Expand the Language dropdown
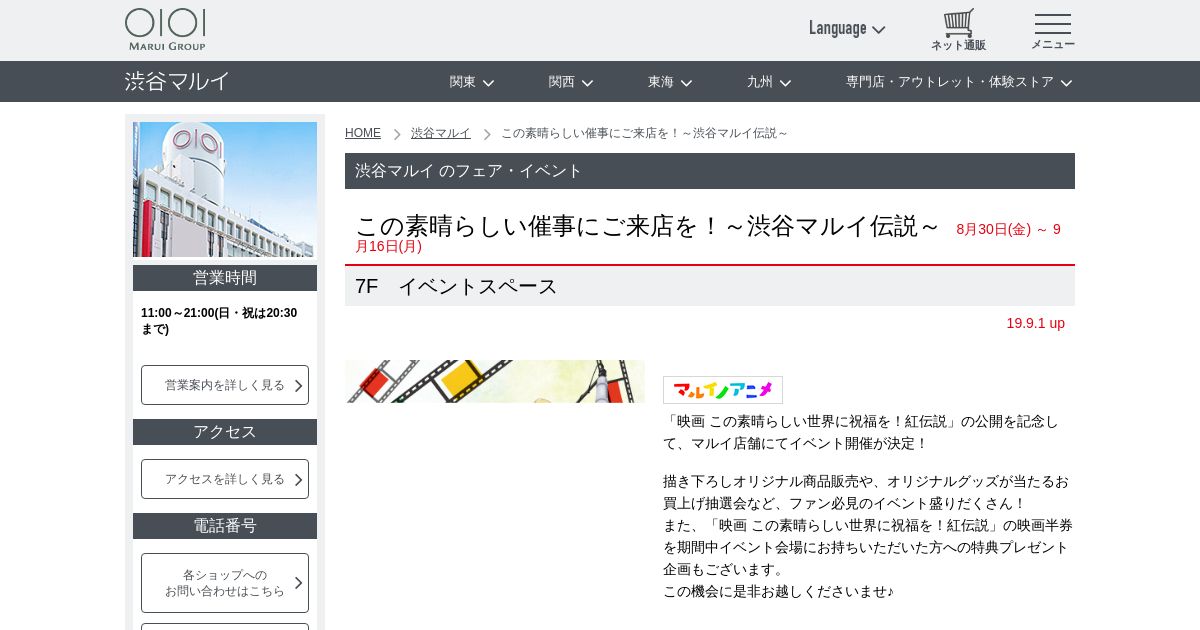1200x630 pixels. (847, 28)
